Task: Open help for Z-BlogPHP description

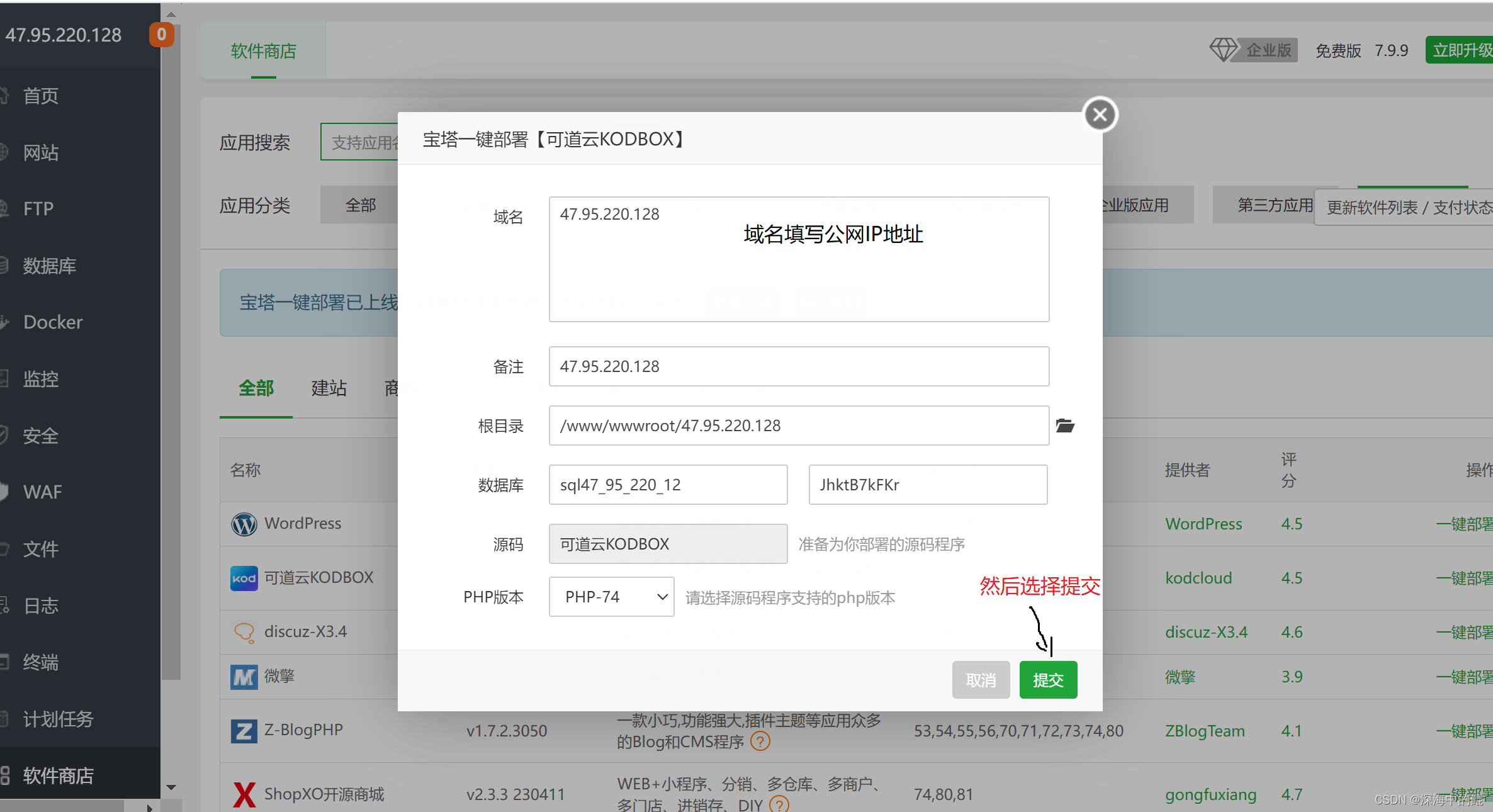Action: point(760,742)
